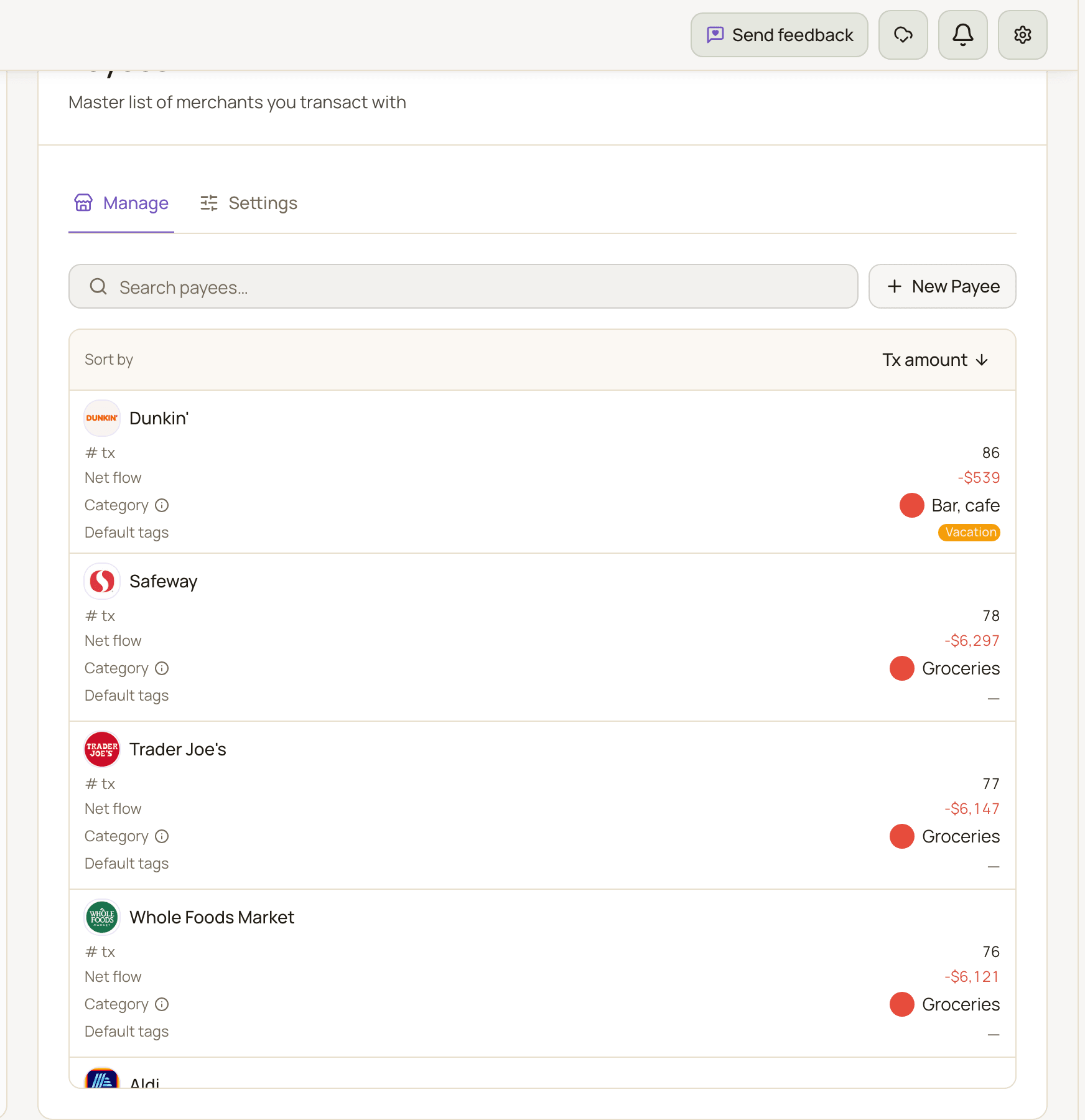Image resolution: width=1085 pixels, height=1120 pixels.
Task: Show category info for Trader Joe's
Action: click(x=162, y=836)
